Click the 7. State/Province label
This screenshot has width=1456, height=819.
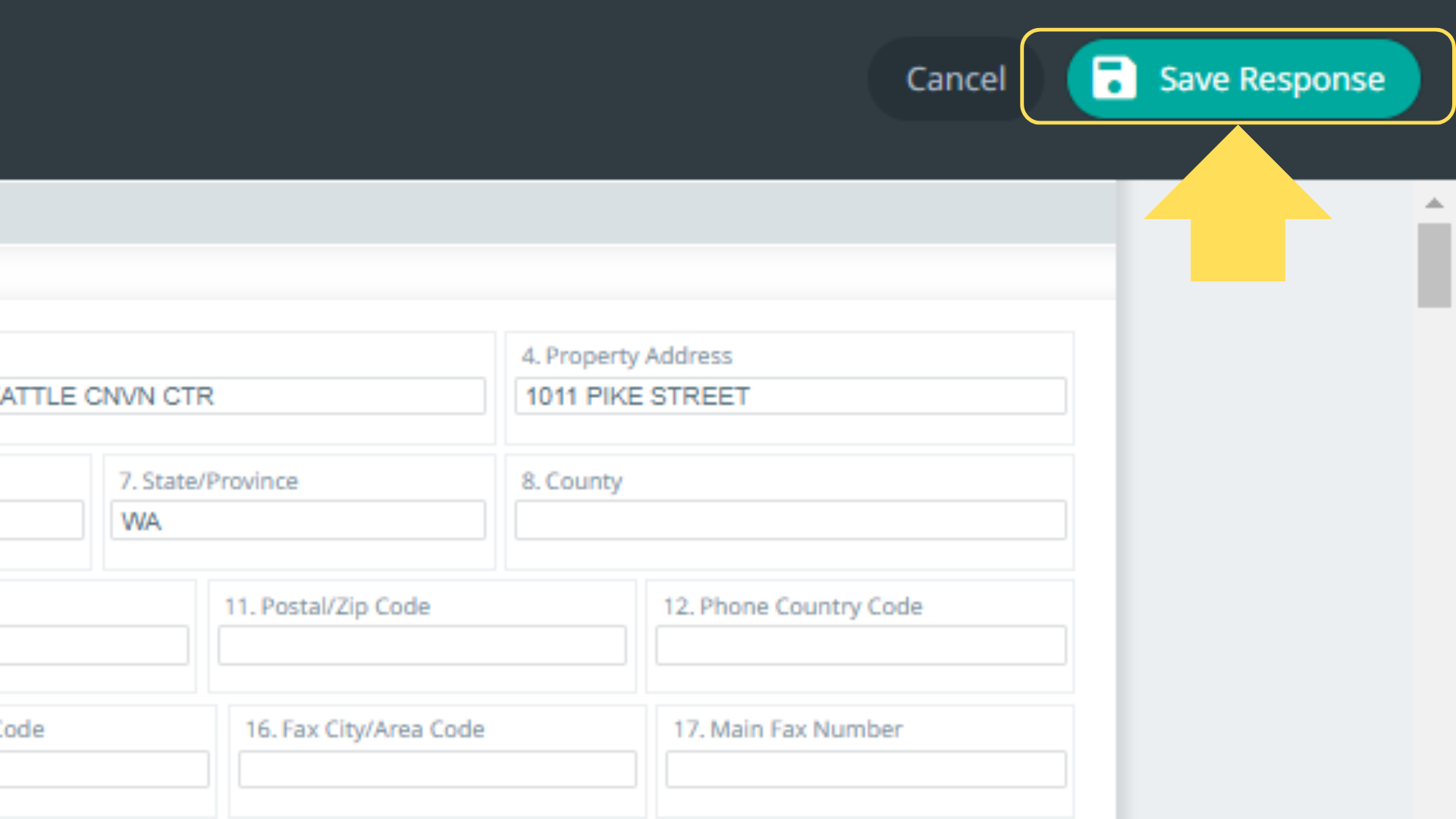click(209, 481)
